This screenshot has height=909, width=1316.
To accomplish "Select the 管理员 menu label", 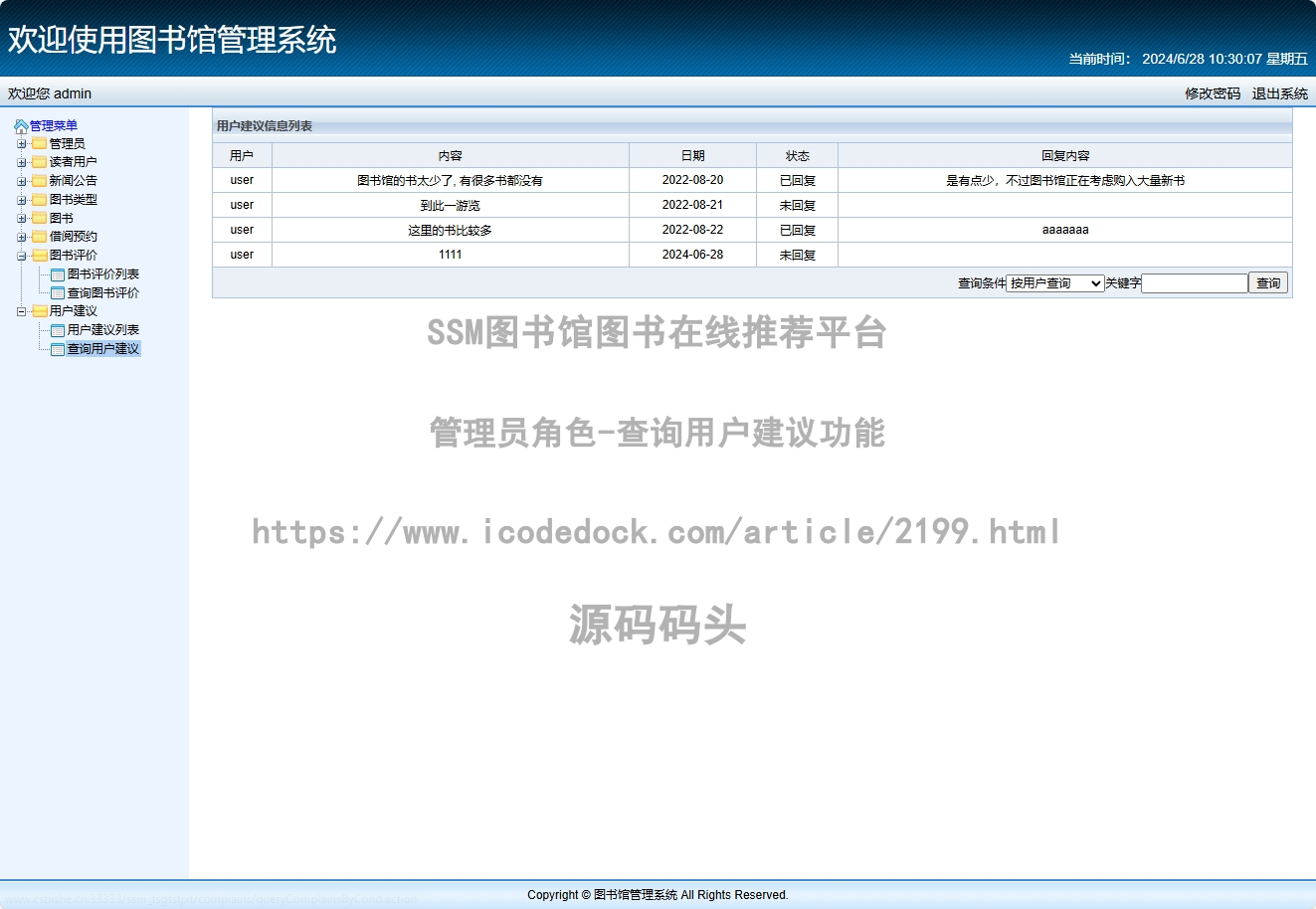I will coord(68,144).
